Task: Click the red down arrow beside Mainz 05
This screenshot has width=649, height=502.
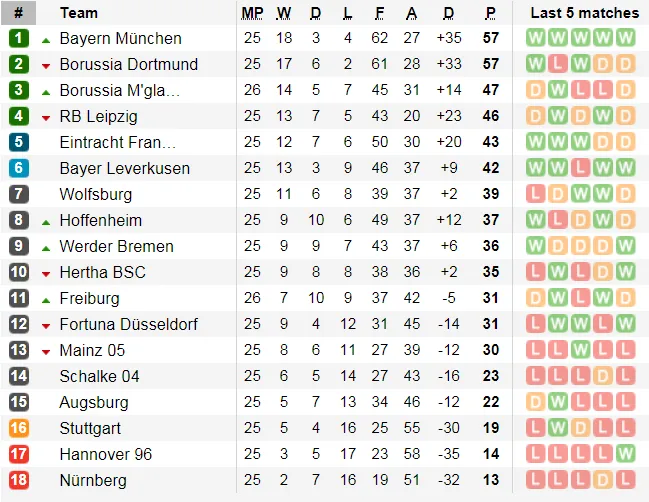Action: click(x=46, y=351)
